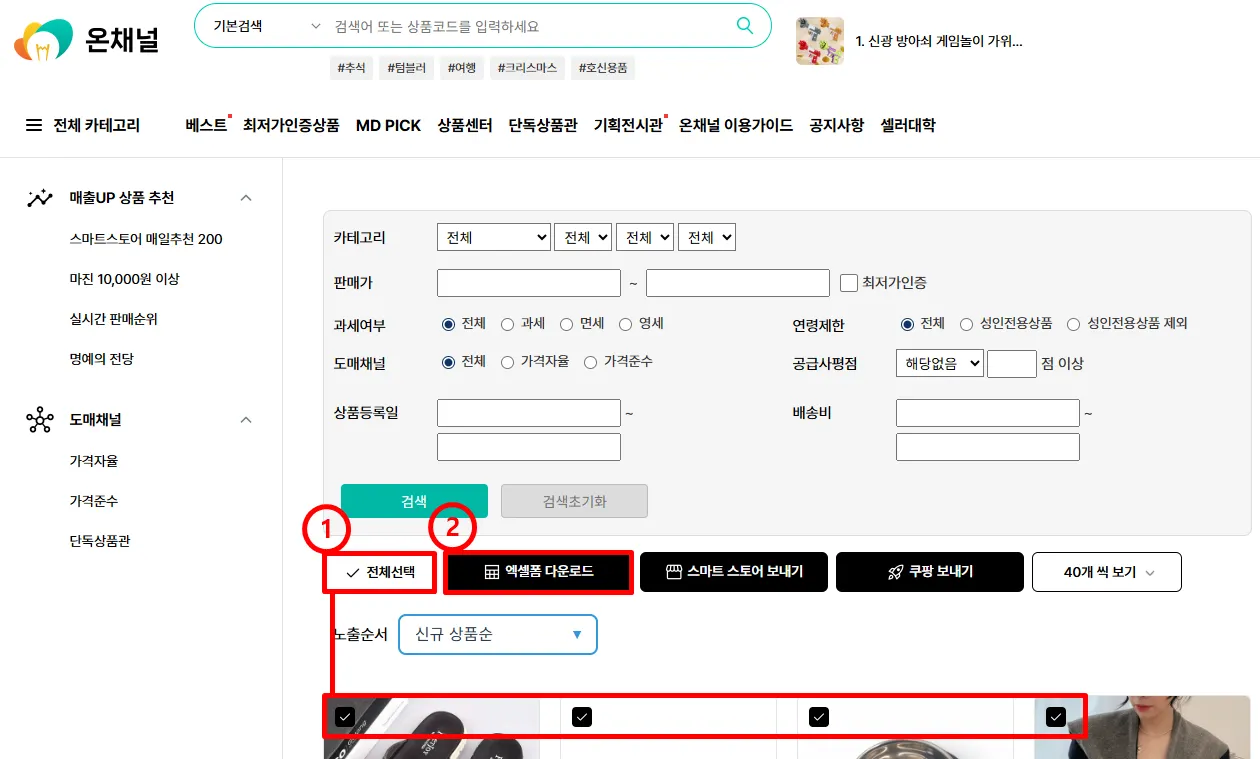Select the 면세 radio button
This screenshot has height=759, width=1260.
[566, 324]
